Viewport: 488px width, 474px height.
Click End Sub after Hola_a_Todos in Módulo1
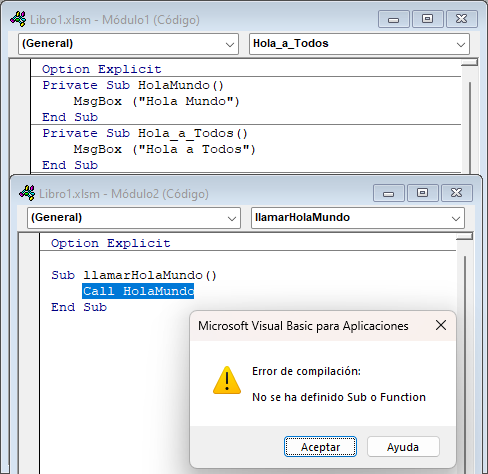[x=70, y=165]
